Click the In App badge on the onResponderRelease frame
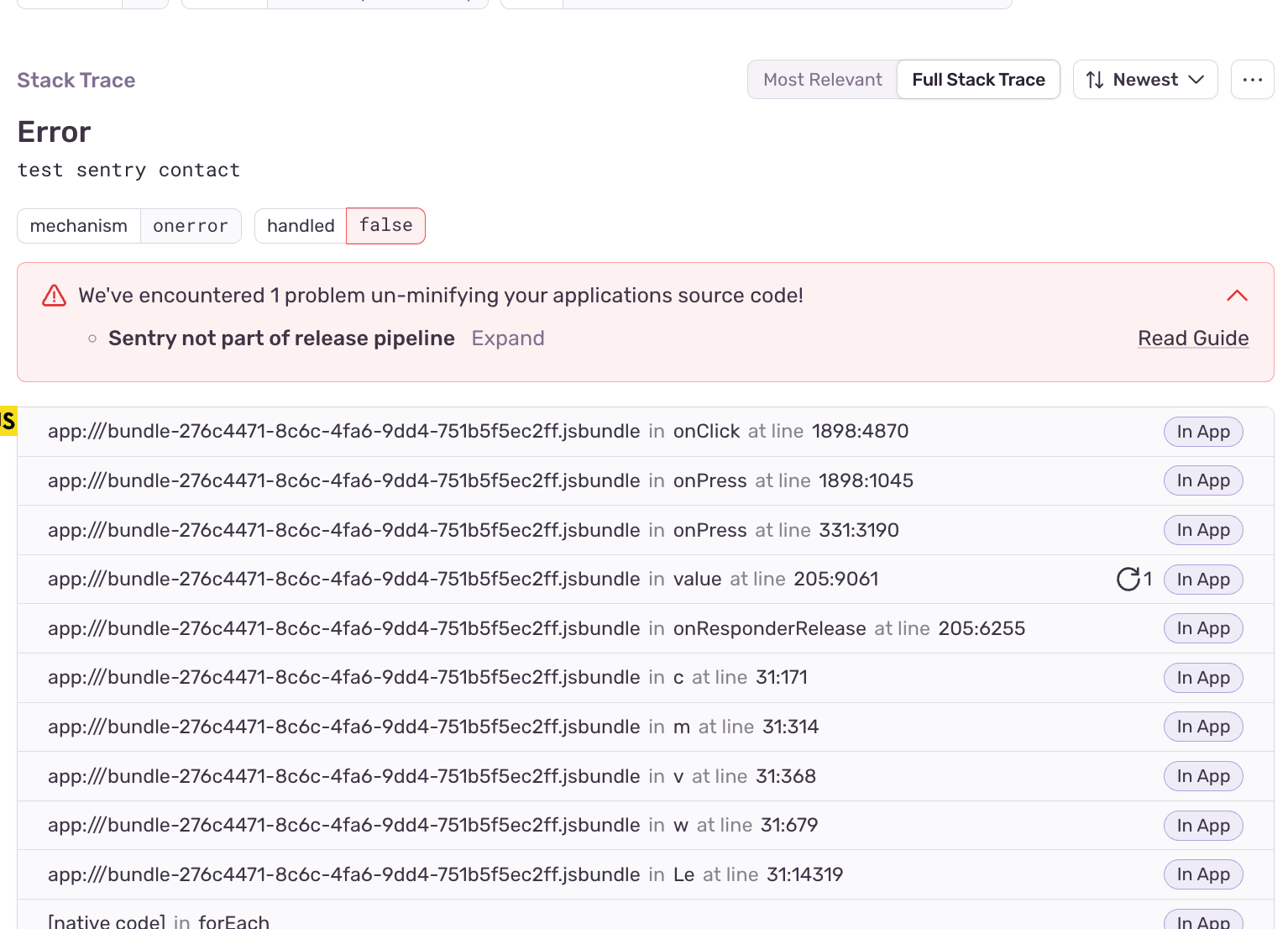This screenshot has height=929, width=1288. pyautogui.click(x=1203, y=627)
